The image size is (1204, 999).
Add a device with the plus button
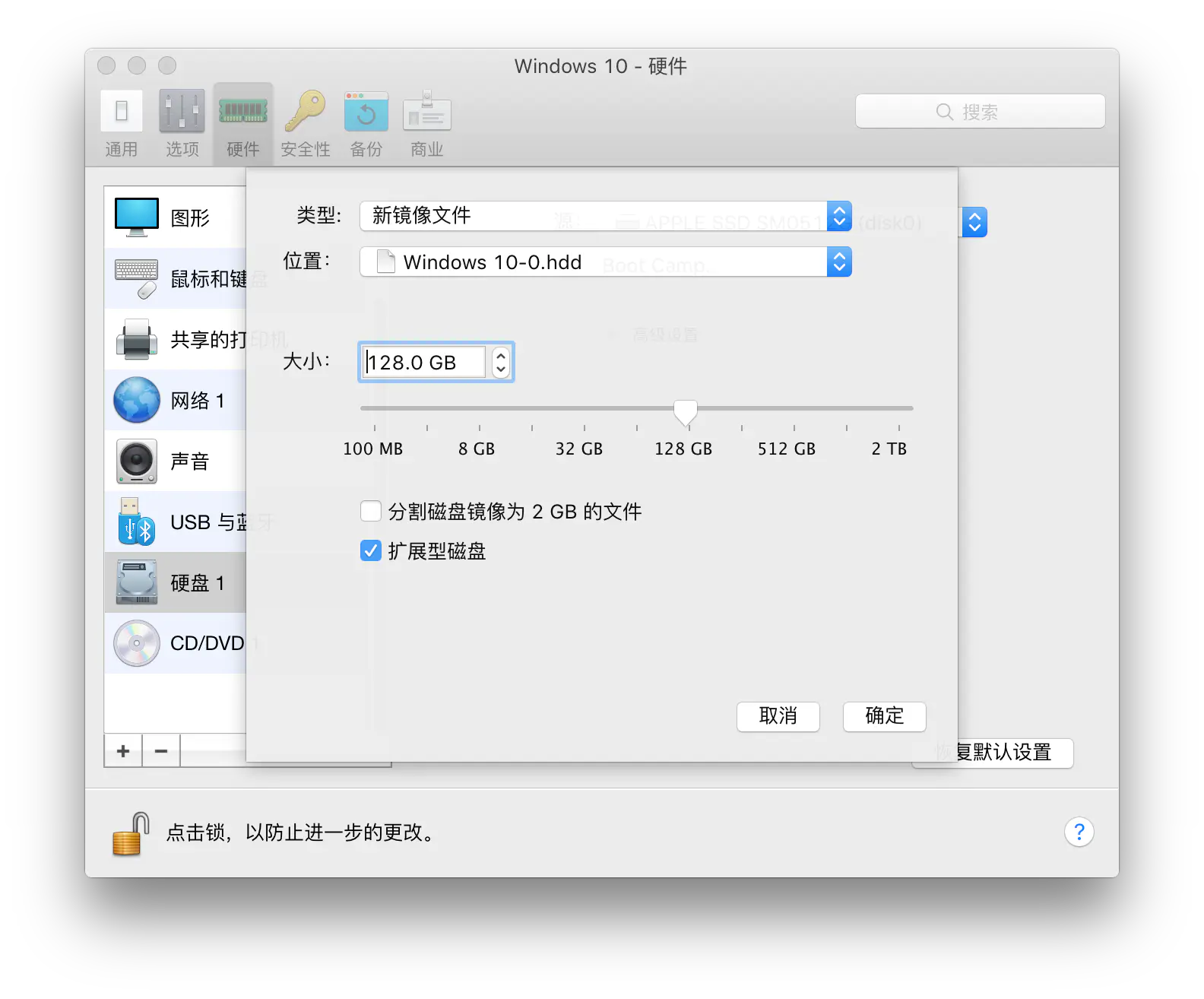(123, 751)
